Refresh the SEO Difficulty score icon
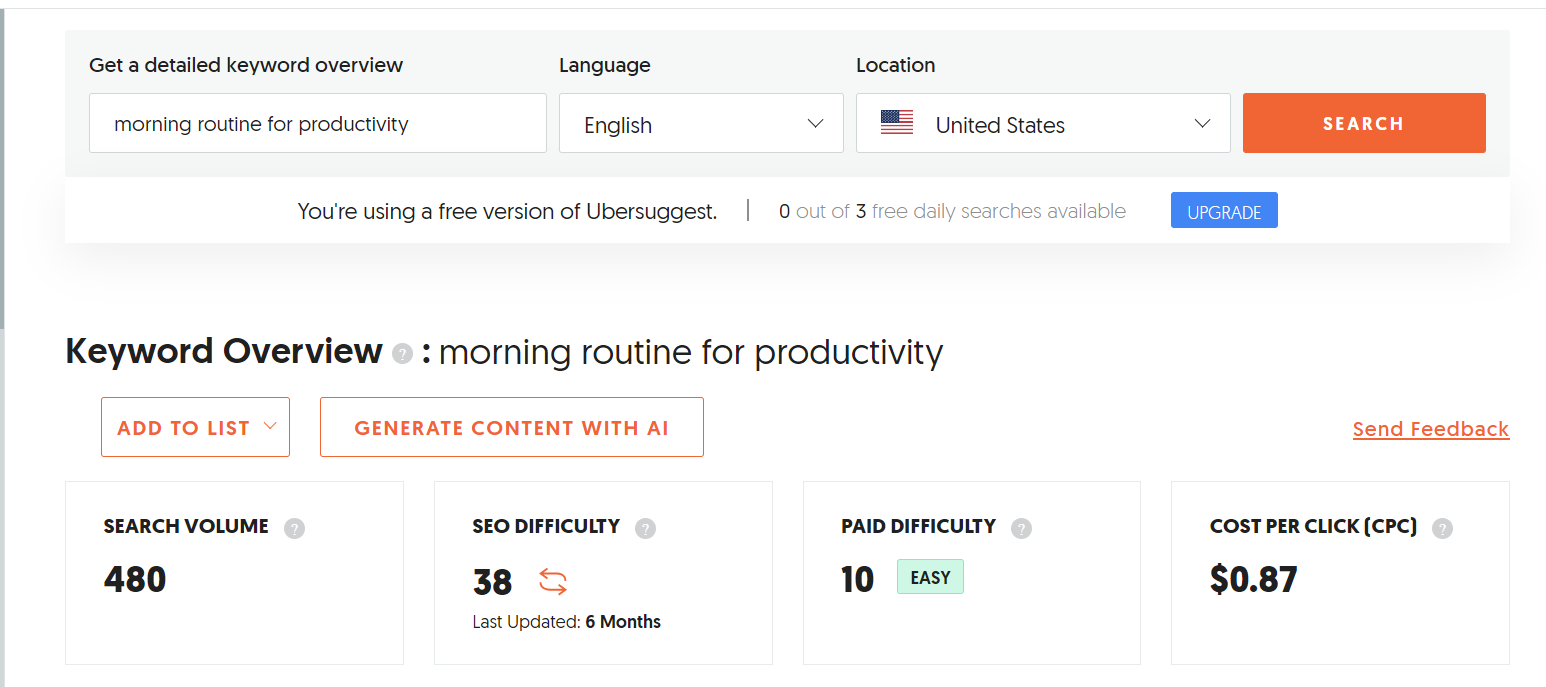 [x=553, y=581]
